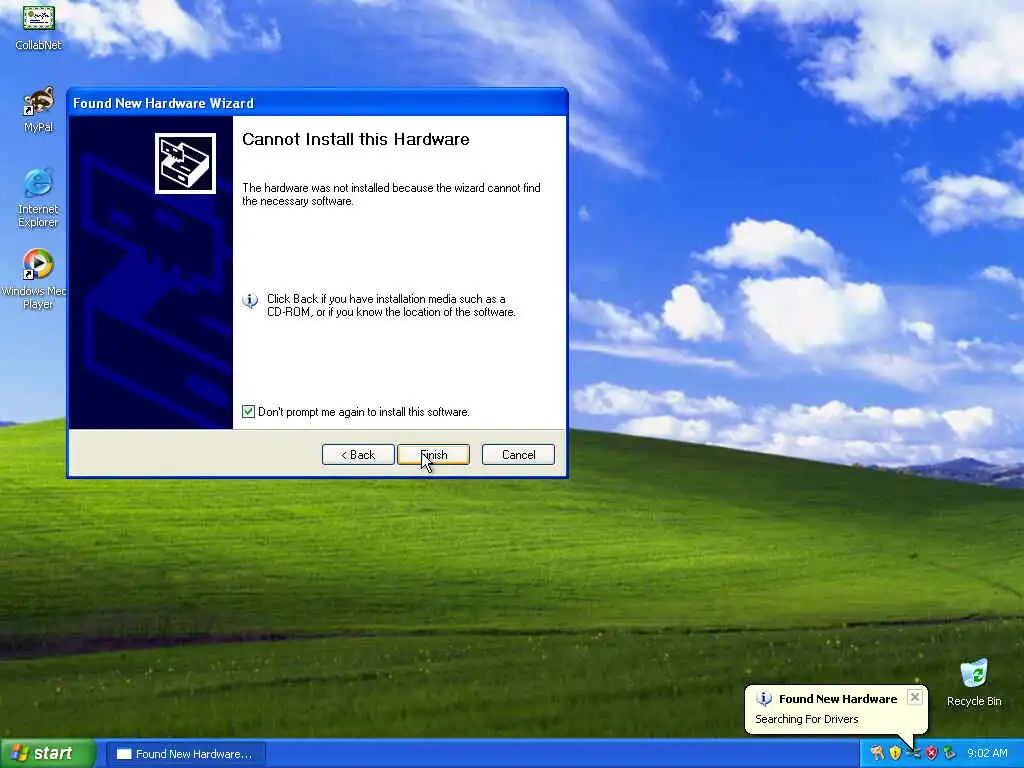This screenshot has height=768, width=1024.
Task: Click the Searching For Drivers balloon text
Action: (x=807, y=719)
